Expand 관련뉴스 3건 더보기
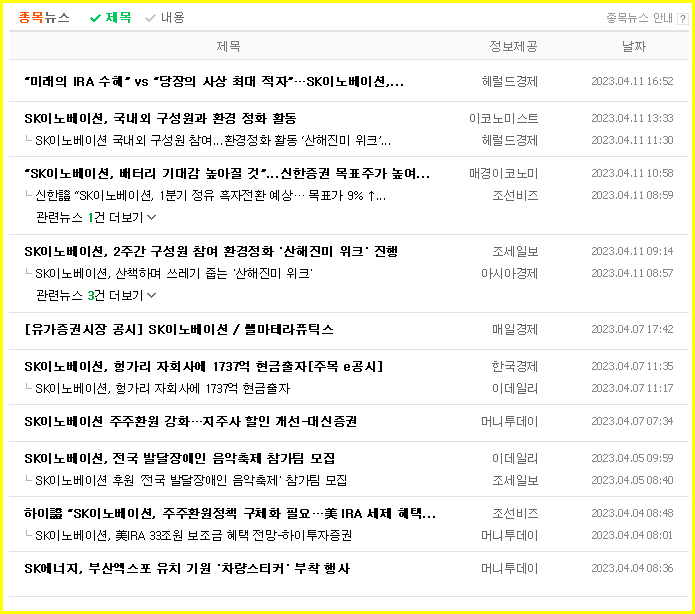The height and width of the screenshot is (614, 695). (x=96, y=296)
